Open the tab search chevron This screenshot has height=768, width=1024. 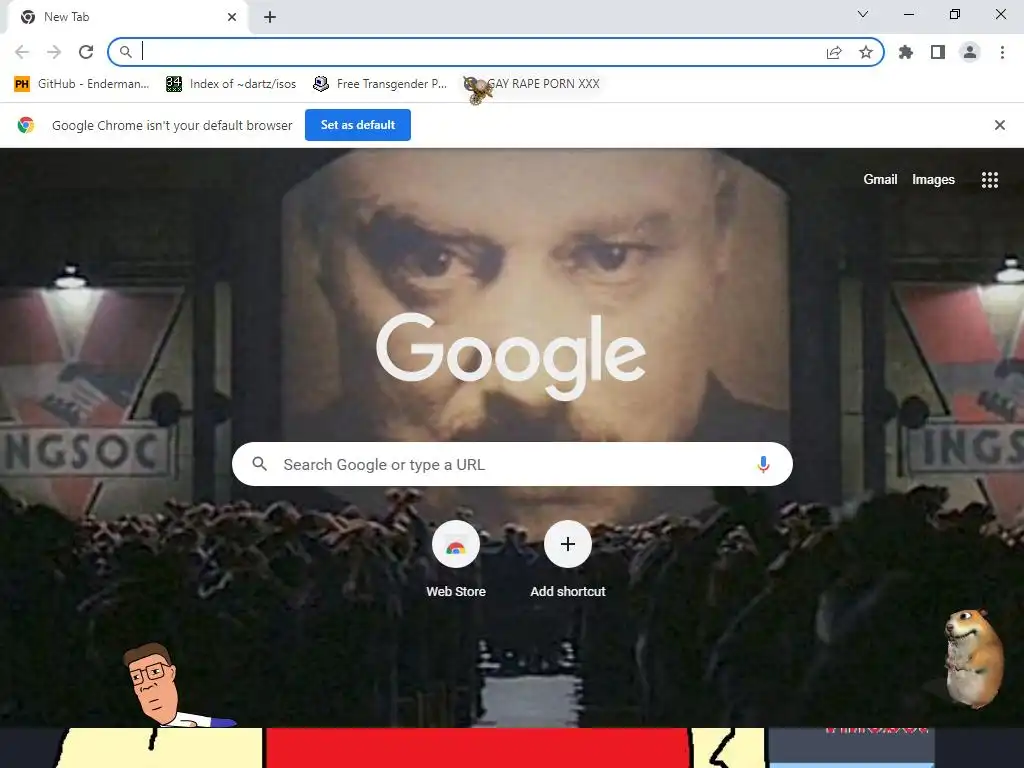(x=863, y=14)
